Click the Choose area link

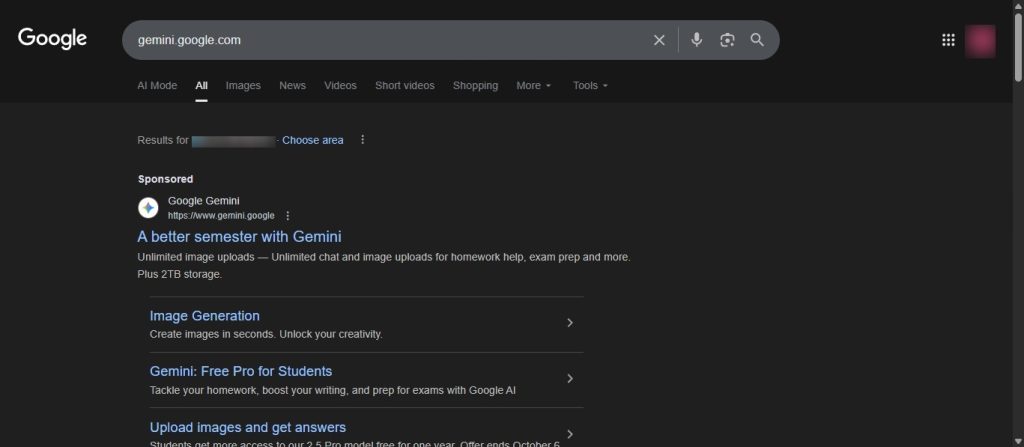pyautogui.click(x=312, y=140)
